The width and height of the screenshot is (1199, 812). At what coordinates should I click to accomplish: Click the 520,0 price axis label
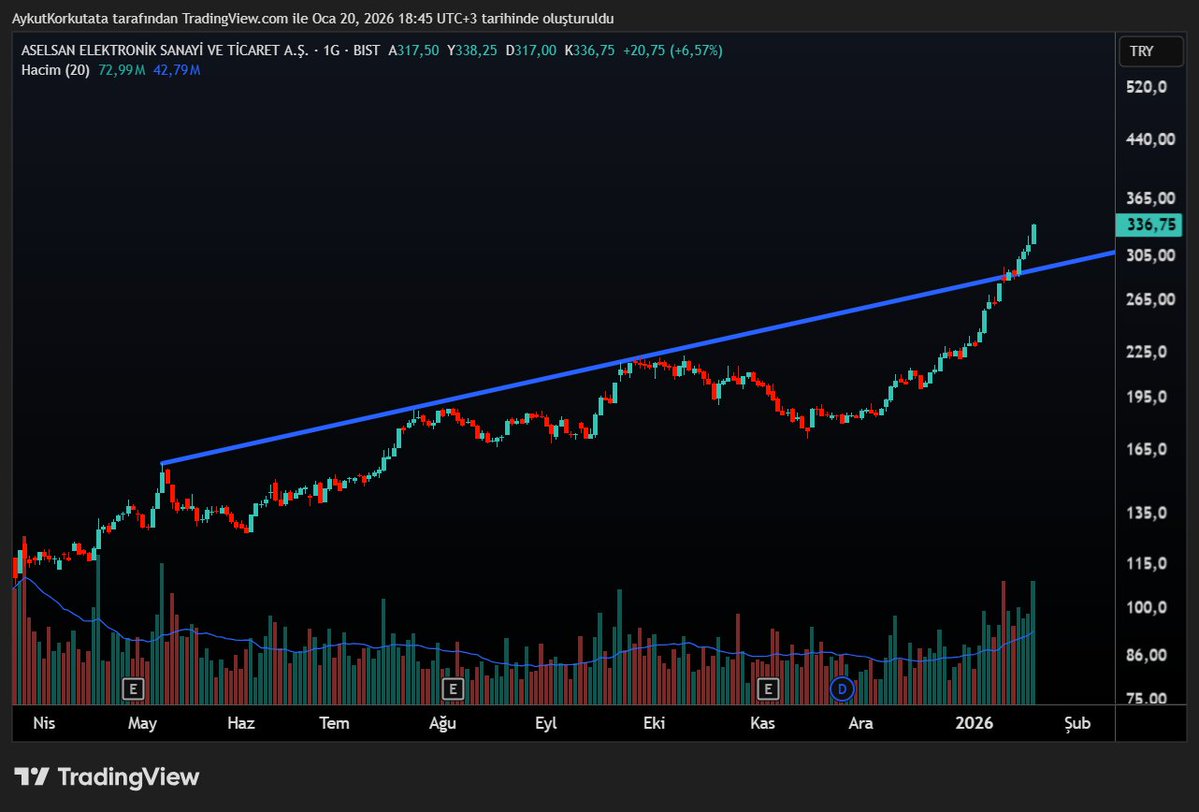tap(1147, 87)
